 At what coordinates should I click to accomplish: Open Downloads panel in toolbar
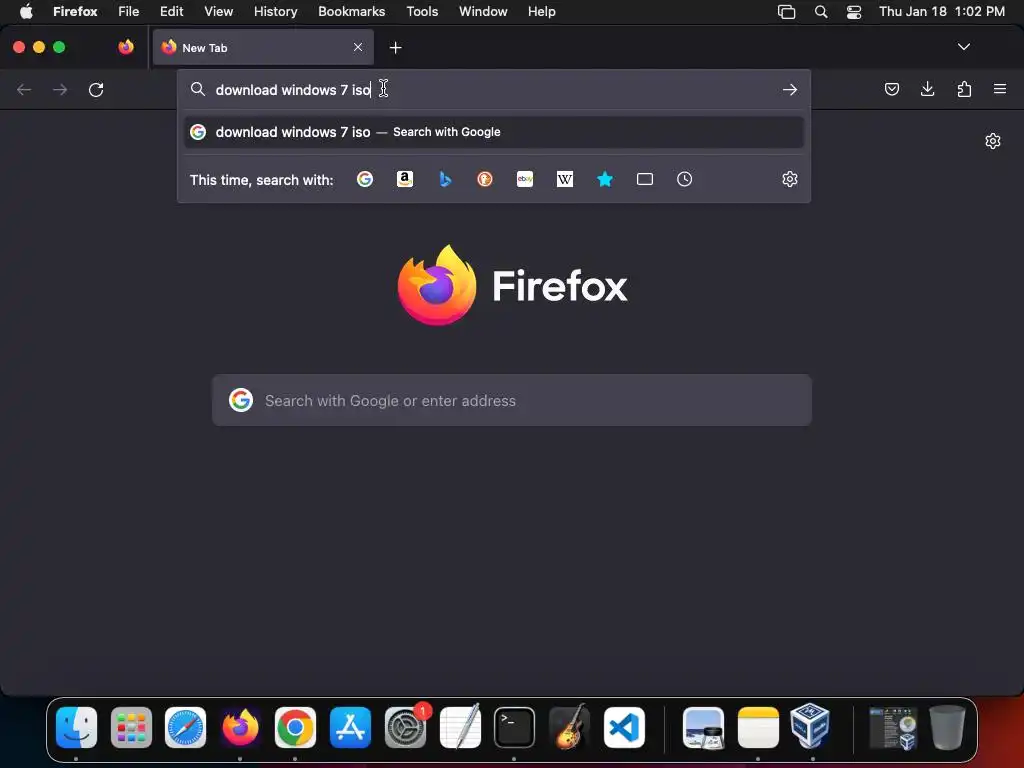click(927, 89)
